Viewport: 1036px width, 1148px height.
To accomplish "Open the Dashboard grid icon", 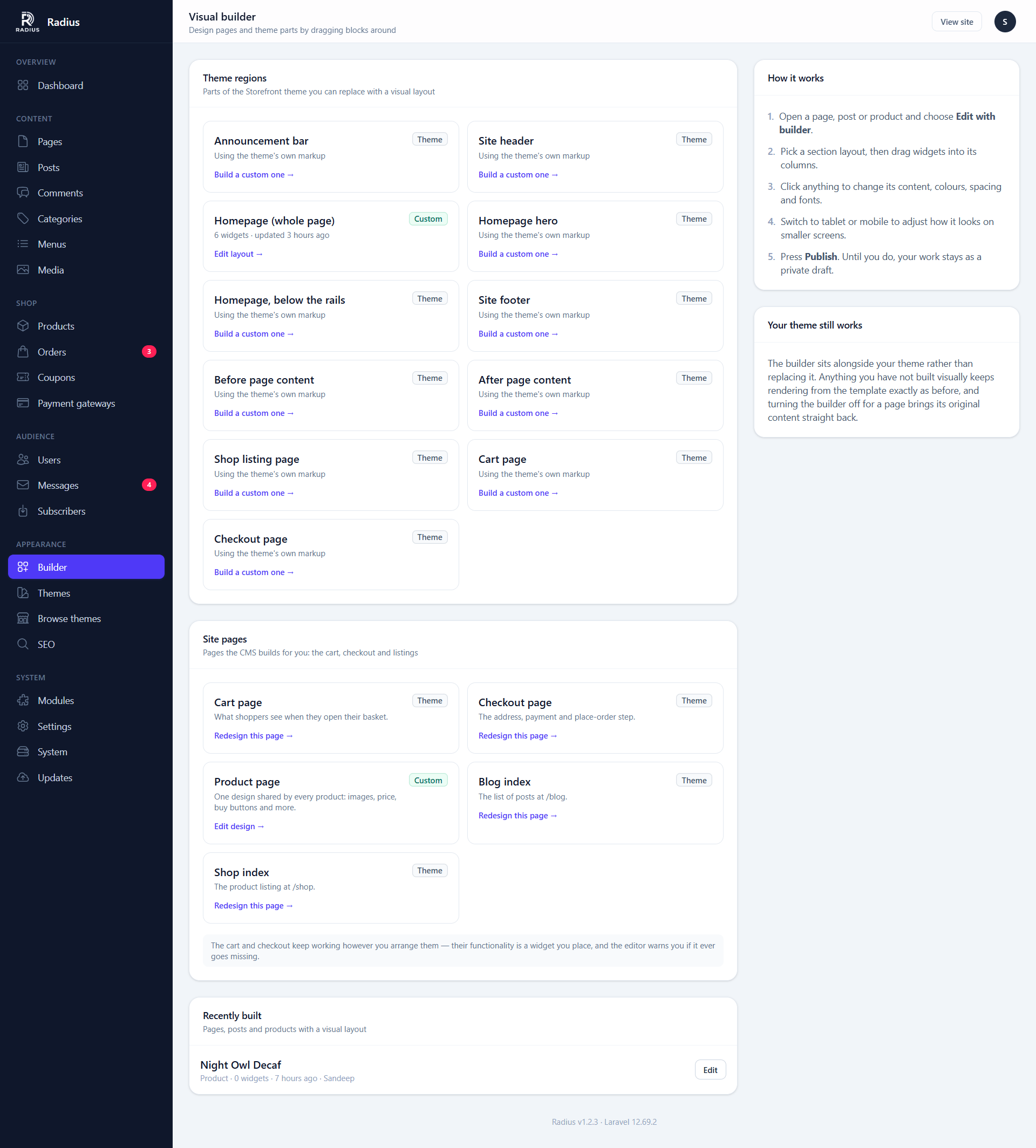I will click(23, 85).
